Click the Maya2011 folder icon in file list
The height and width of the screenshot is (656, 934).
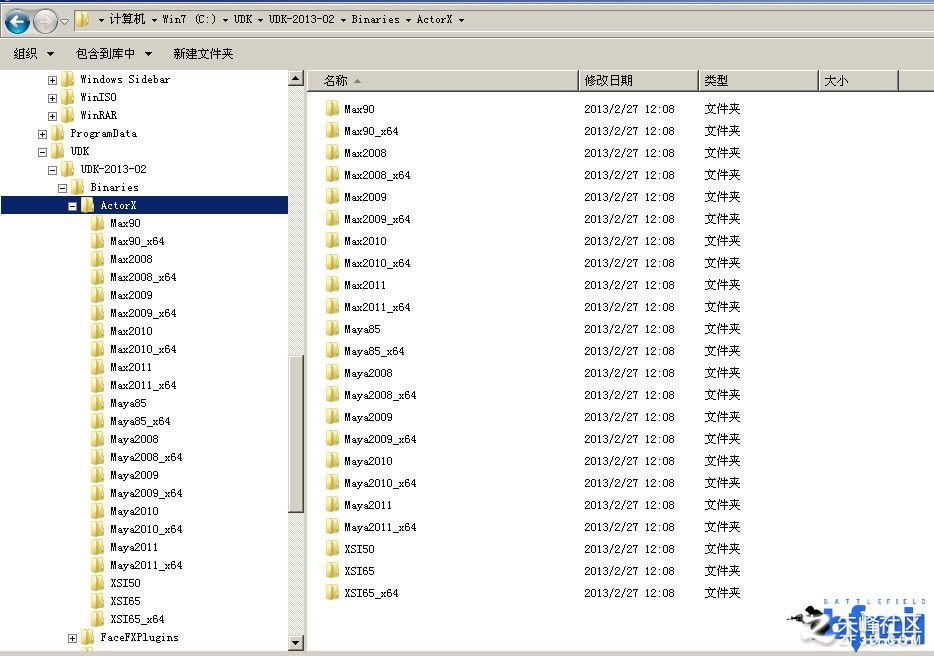pyautogui.click(x=332, y=505)
